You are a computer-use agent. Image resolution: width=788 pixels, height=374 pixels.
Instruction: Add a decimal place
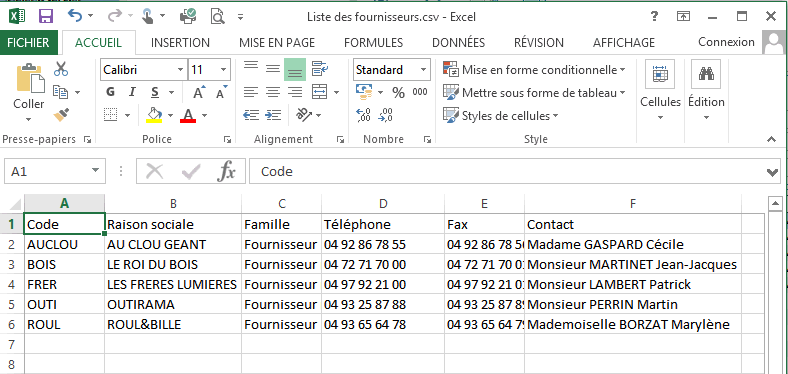(363, 116)
